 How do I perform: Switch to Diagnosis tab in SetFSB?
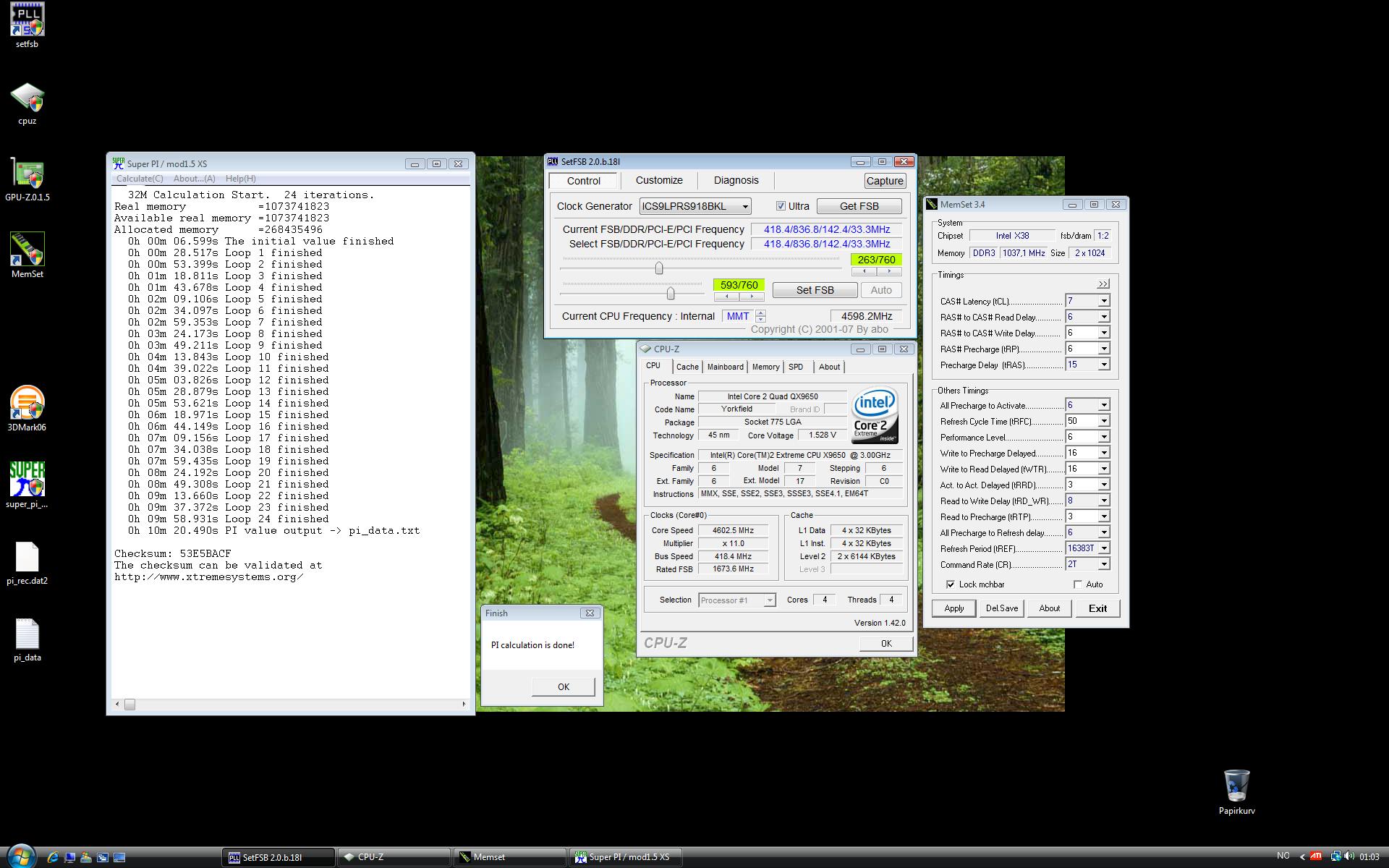click(736, 181)
